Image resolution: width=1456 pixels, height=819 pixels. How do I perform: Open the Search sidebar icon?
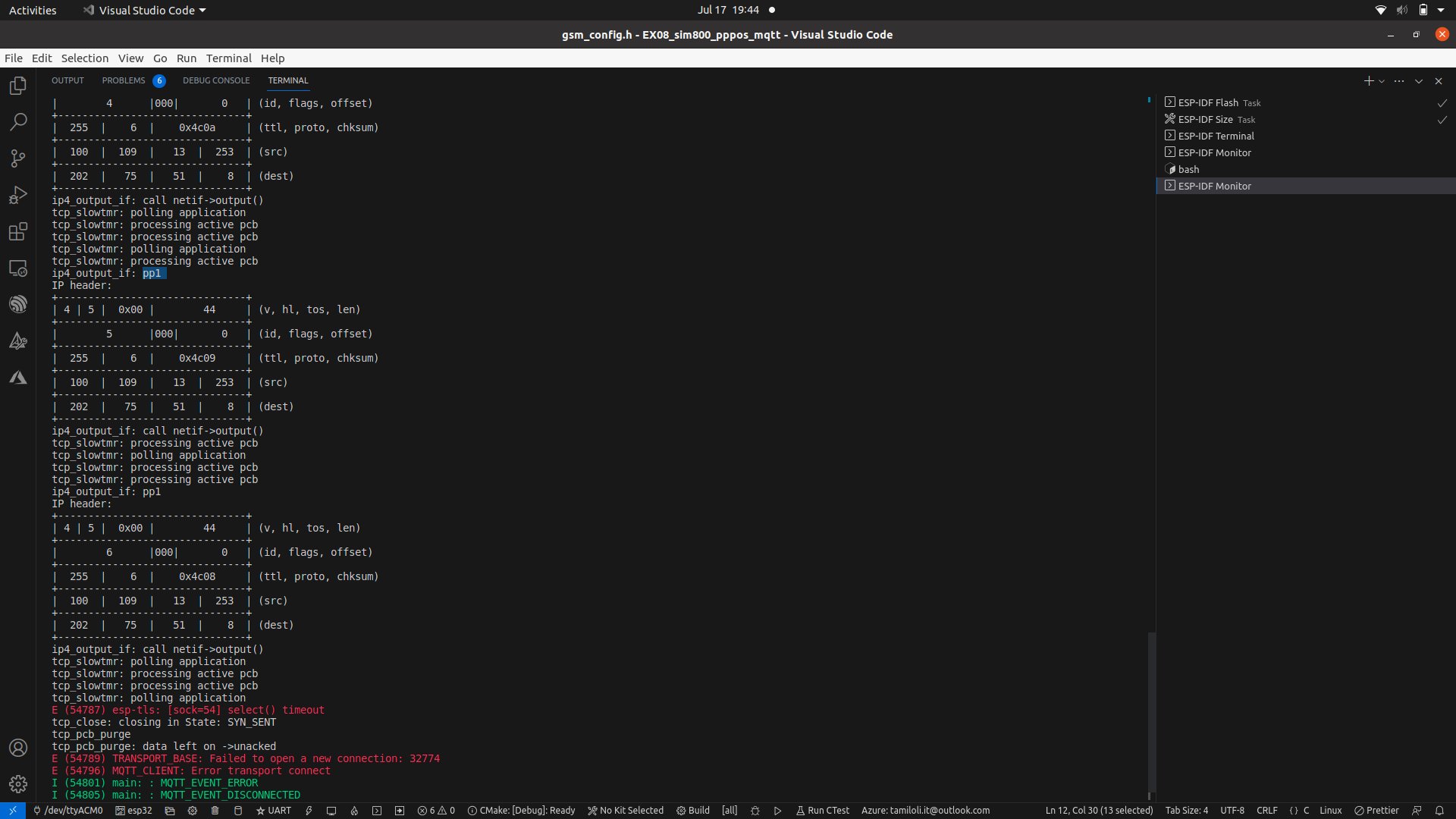click(x=18, y=122)
